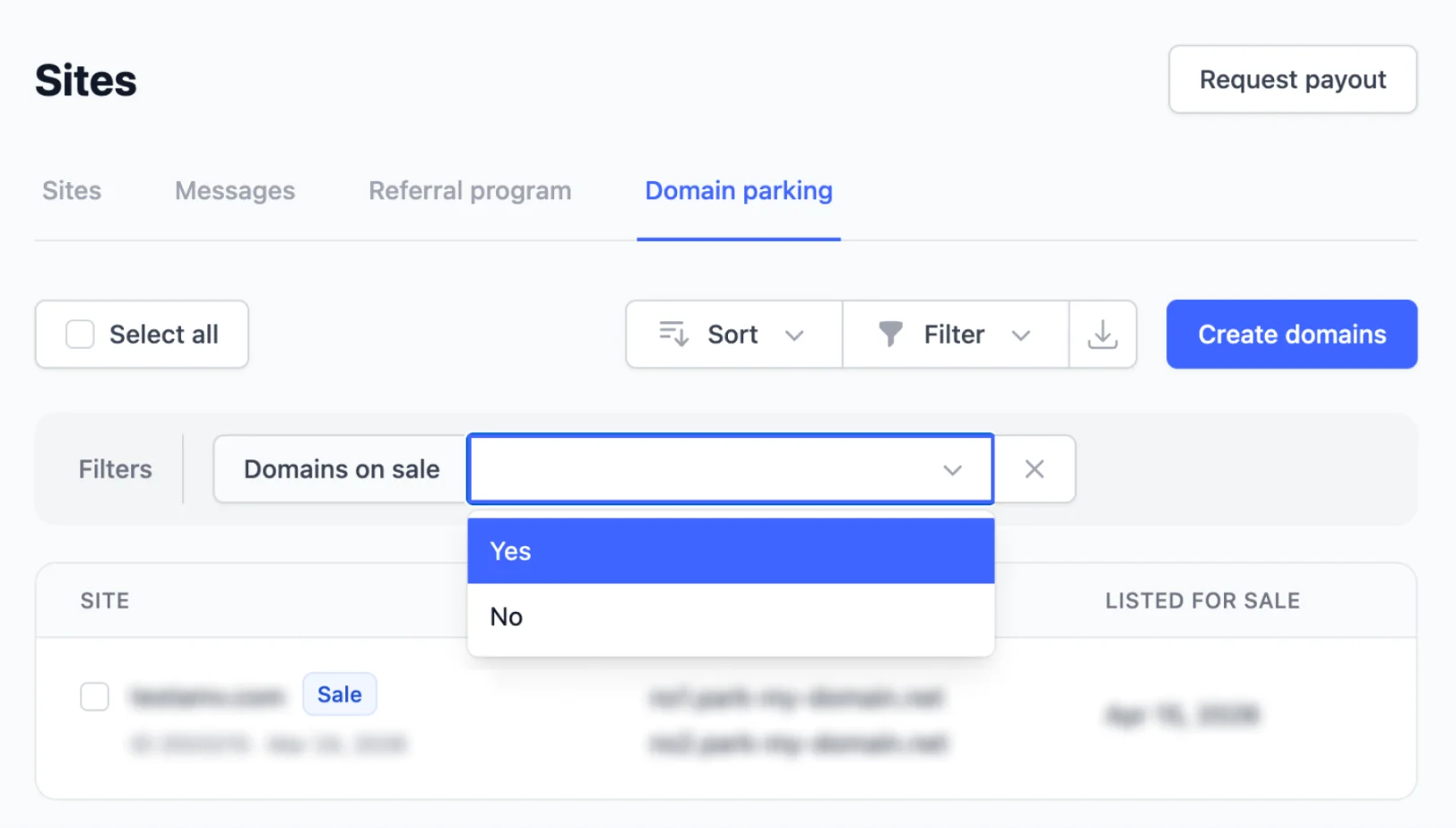Remove the Domains on sale filter
Viewport: 1456px width, 828px height.
point(1034,469)
